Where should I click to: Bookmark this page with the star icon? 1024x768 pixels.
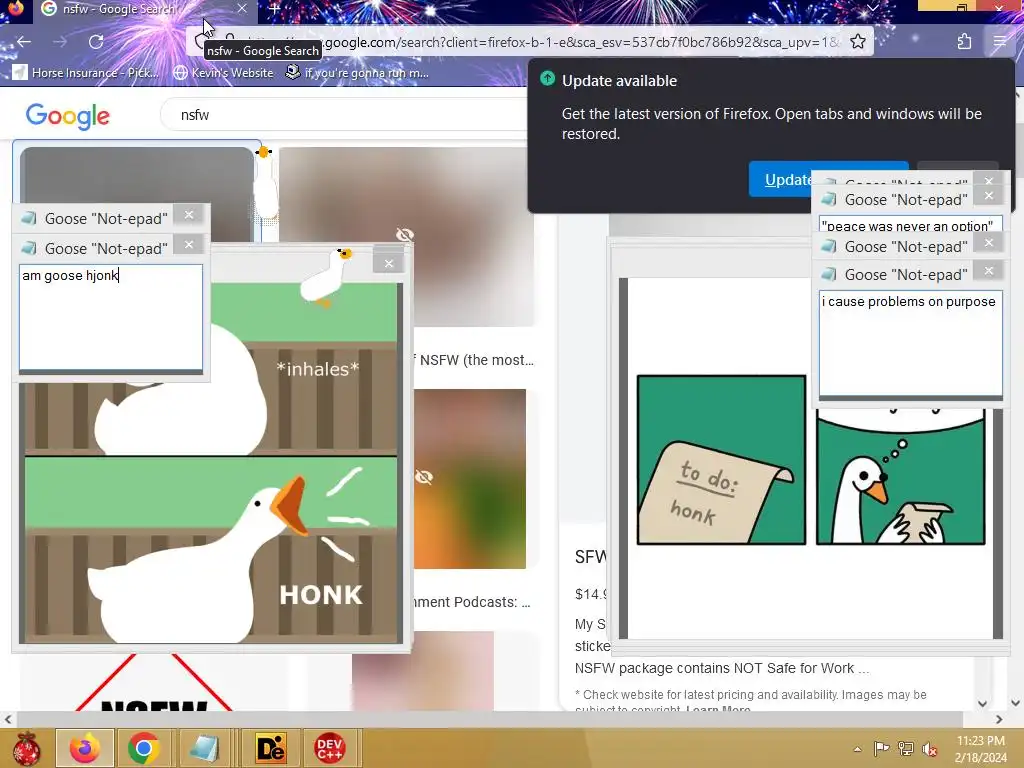click(x=857, y=42)
